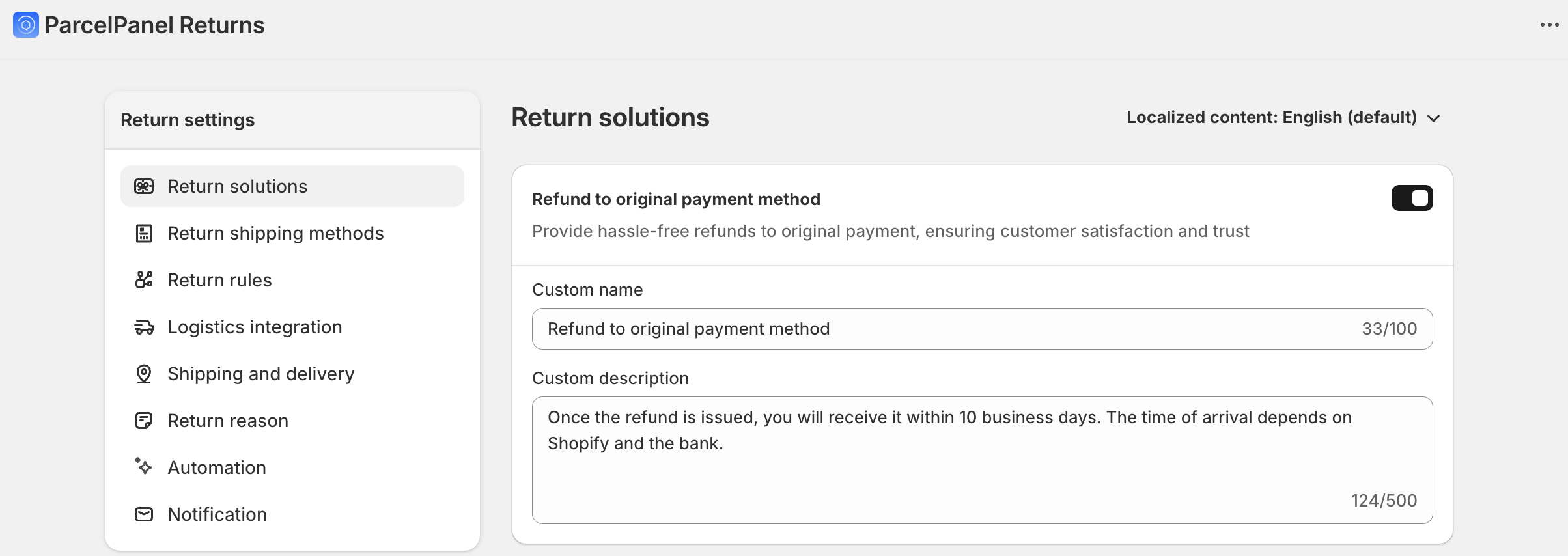The height and width of the screenshot is (556, 1568).
Task: Click the chevron next to English (default)
Action: [1433, 118]
